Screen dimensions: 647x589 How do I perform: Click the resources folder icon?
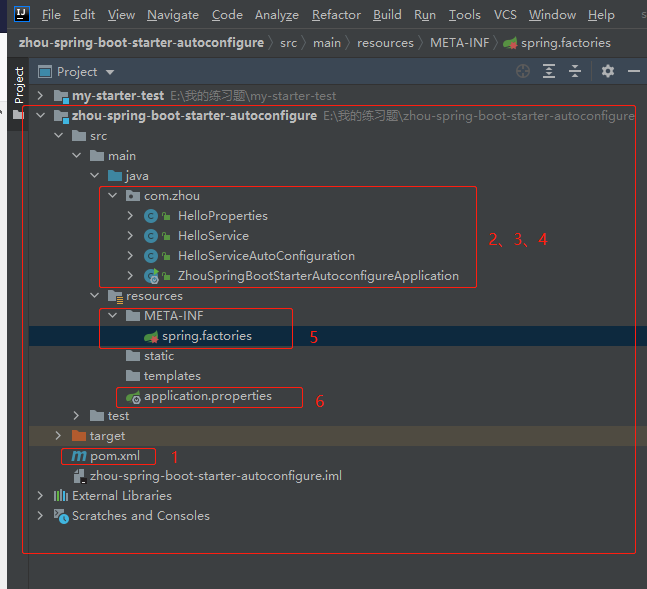tap(115, 296)
